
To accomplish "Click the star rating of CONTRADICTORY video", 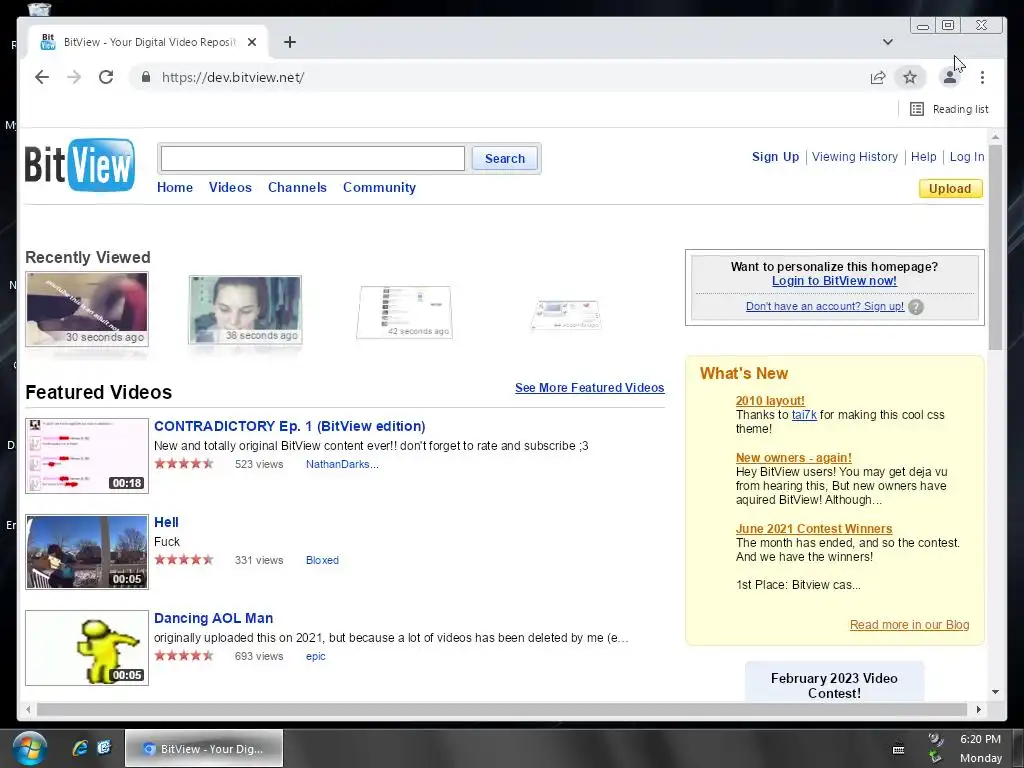I will tap(184, 464).
